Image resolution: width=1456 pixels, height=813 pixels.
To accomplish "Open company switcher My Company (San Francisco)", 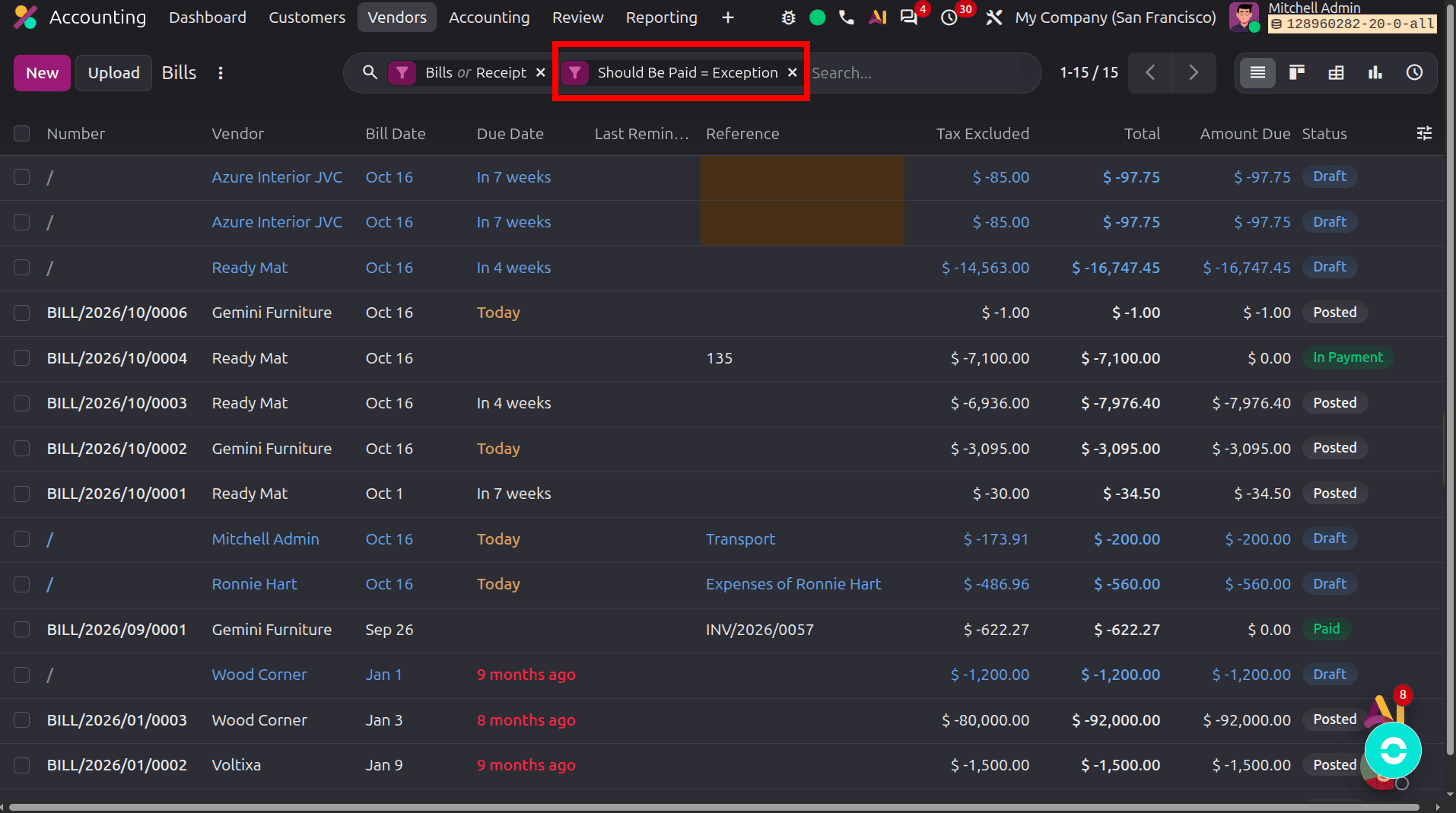I will (x=1115, y=17).
